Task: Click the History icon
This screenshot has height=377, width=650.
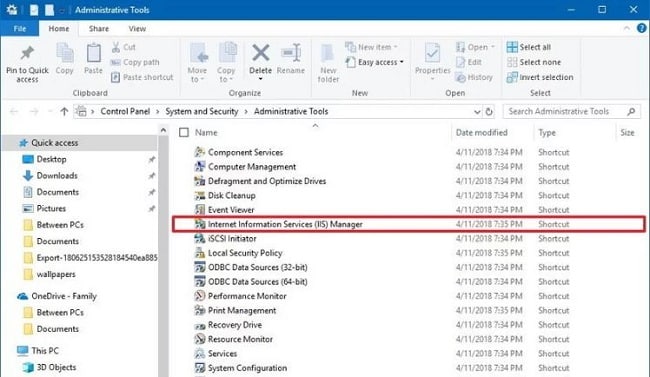Action: tap(460, 77)
